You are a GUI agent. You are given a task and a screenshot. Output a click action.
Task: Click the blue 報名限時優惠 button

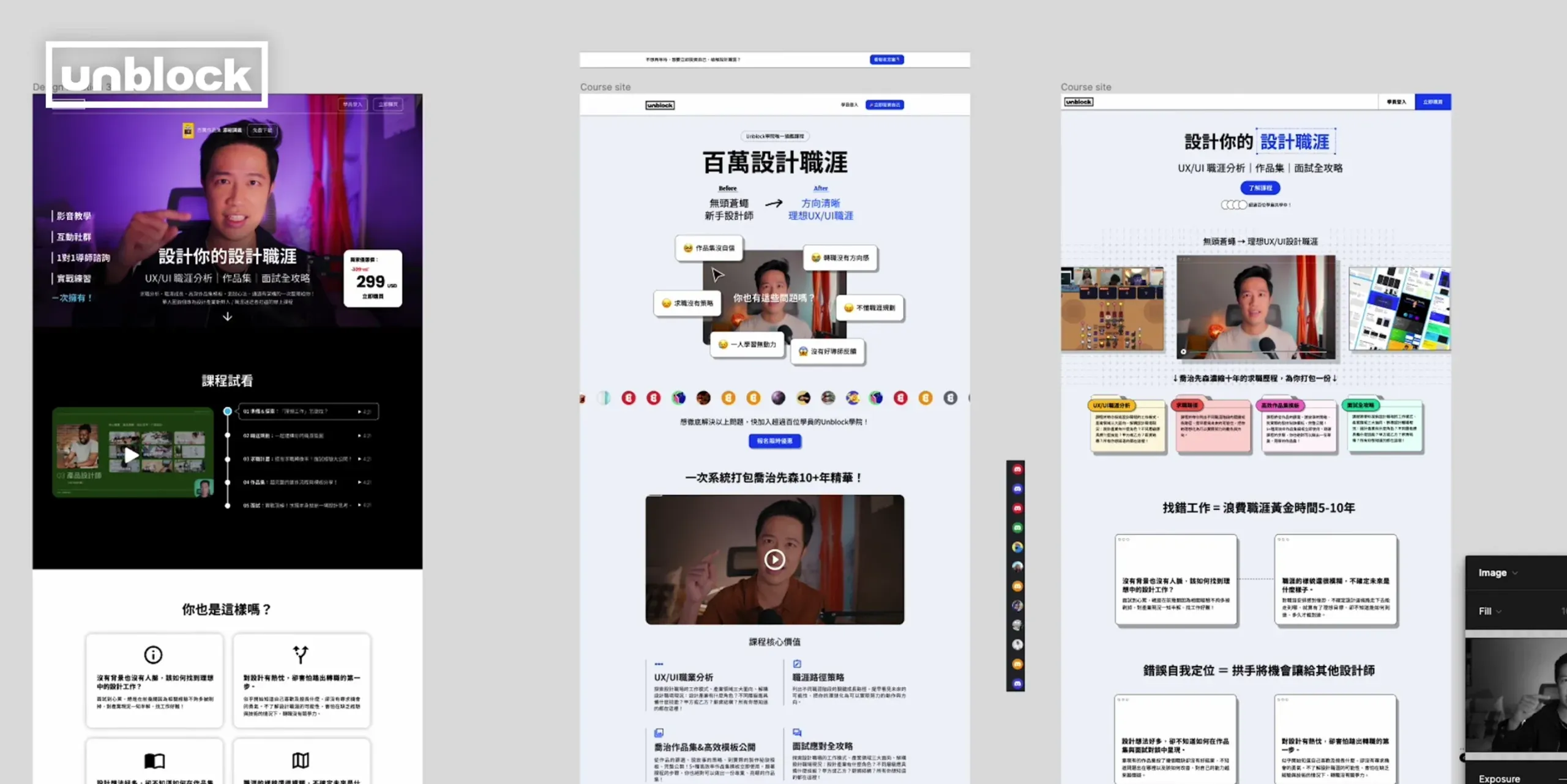(x=775, y=441)
